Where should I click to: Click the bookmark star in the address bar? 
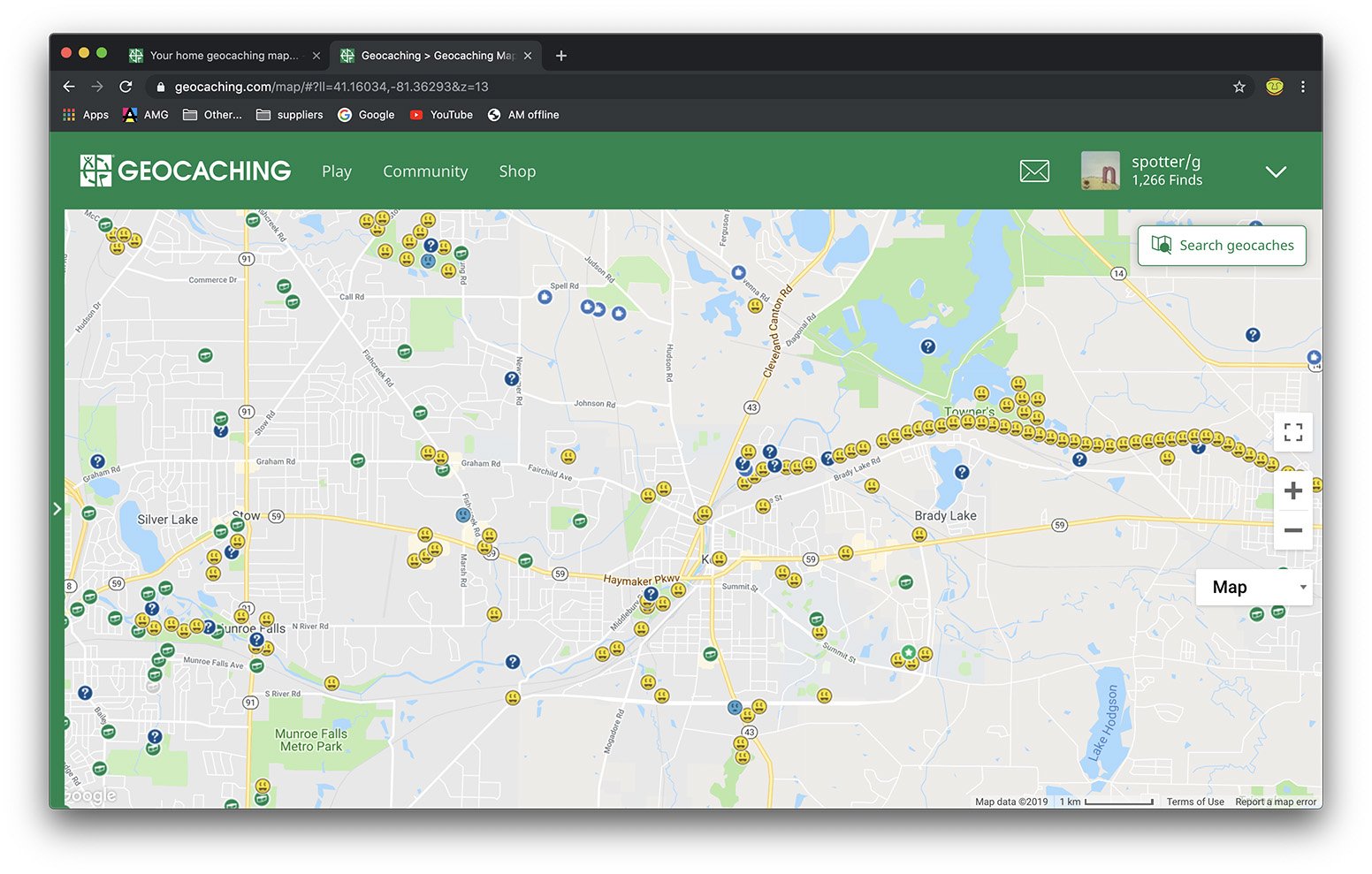point(1239,87)
